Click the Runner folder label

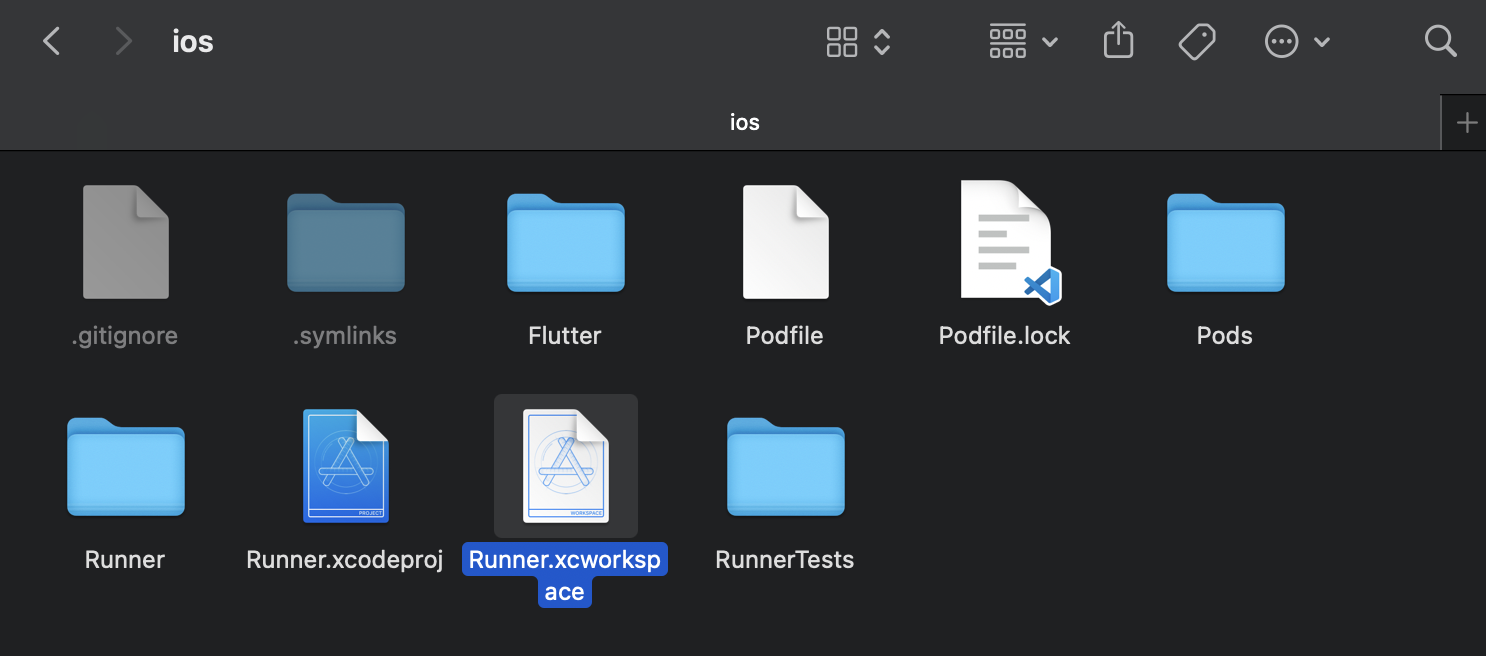coord(125,560)
